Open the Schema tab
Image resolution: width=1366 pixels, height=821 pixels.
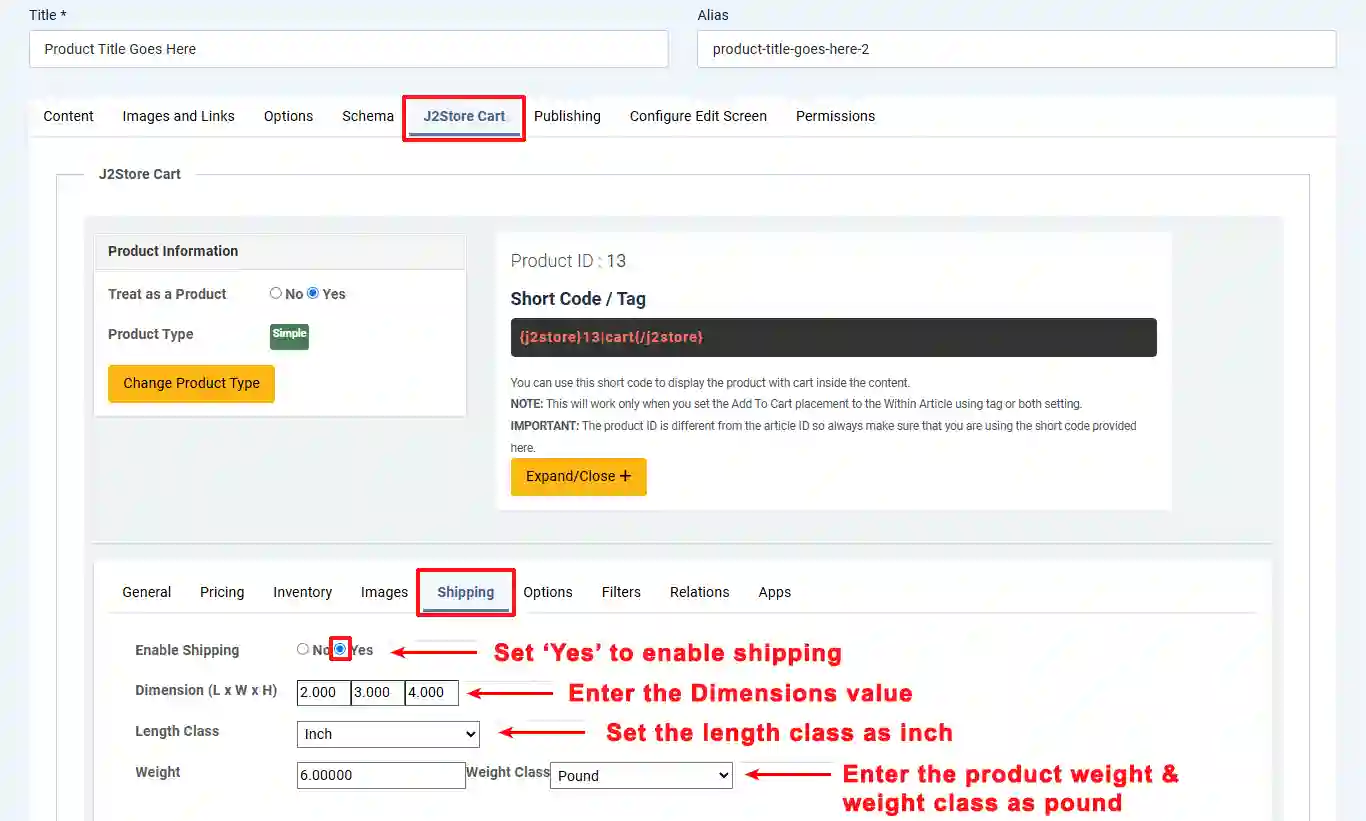(x=368, y=116)
